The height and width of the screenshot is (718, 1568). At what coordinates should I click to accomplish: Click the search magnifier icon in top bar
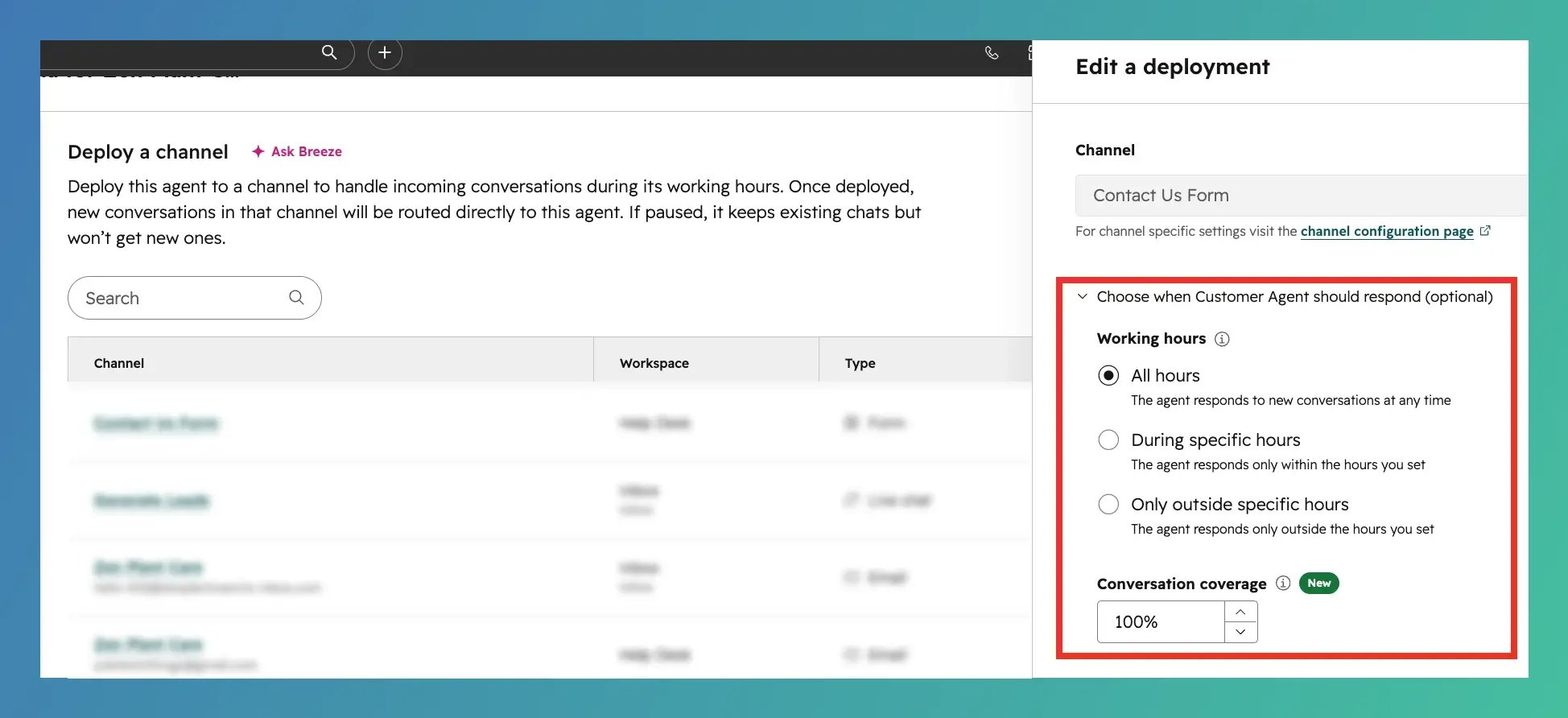coord(329,52)
